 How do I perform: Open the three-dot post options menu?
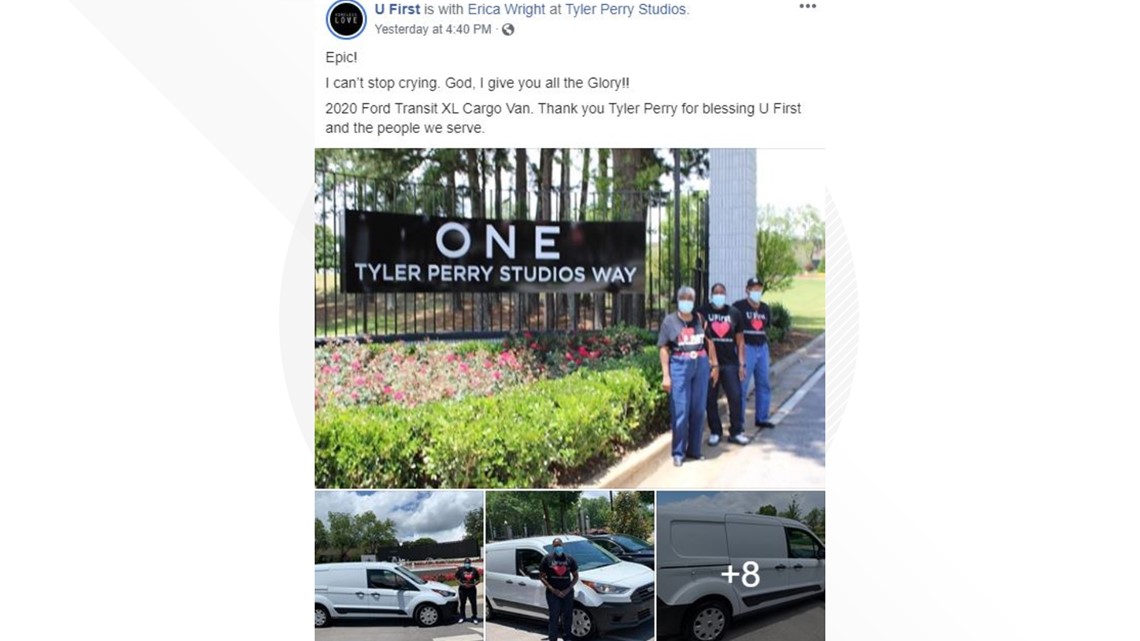(807, 7)
